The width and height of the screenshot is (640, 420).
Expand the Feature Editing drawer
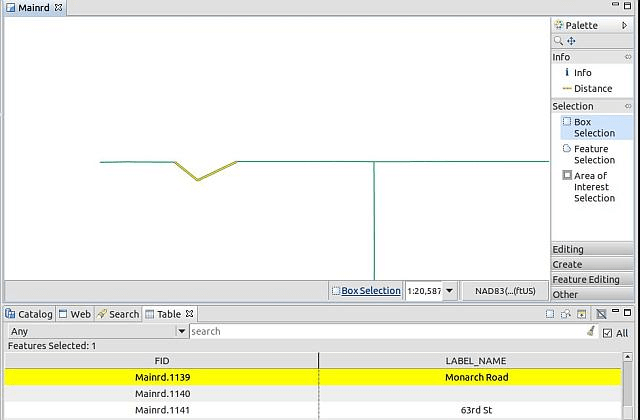point(592,280)
